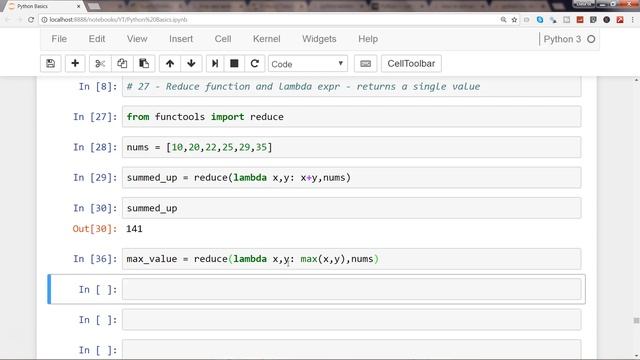Insert a new cell below with plus icon
This screenshot has width=640, height=360.
click(x=75, y=64)
